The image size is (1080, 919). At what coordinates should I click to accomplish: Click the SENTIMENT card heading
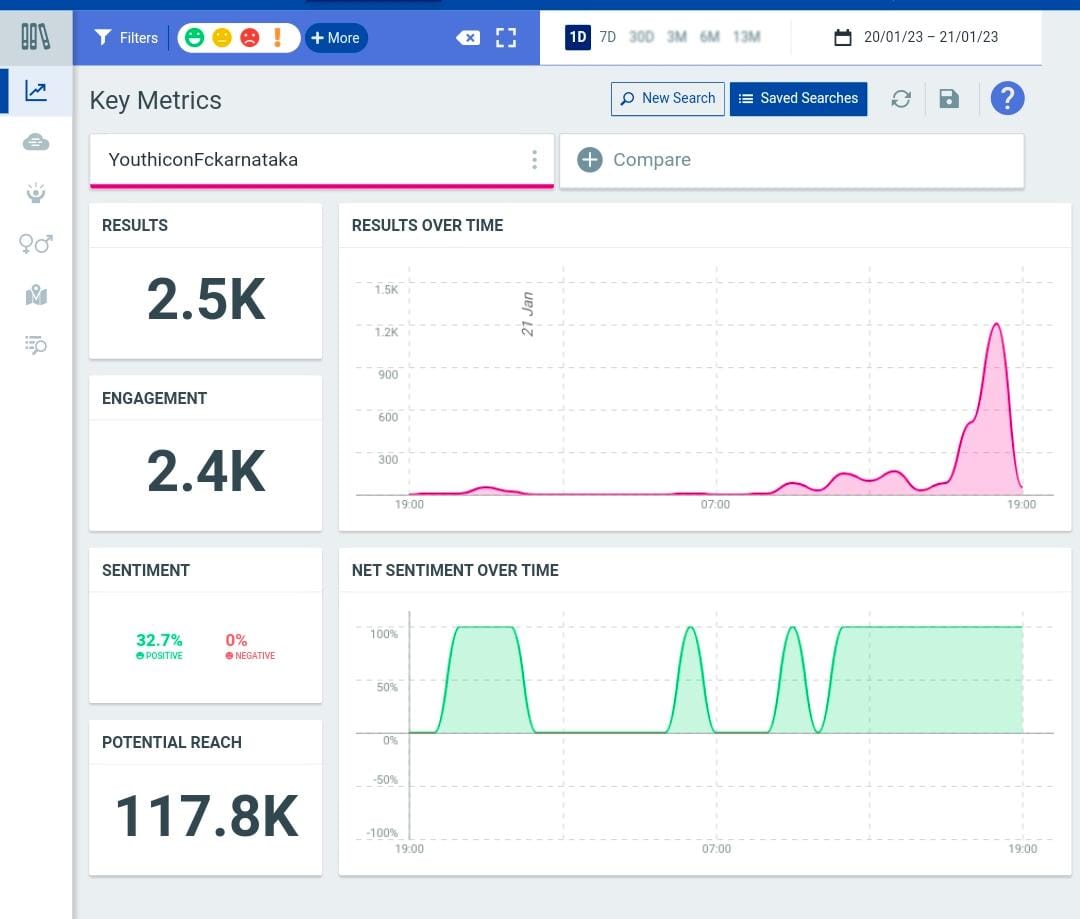(145, 570)
